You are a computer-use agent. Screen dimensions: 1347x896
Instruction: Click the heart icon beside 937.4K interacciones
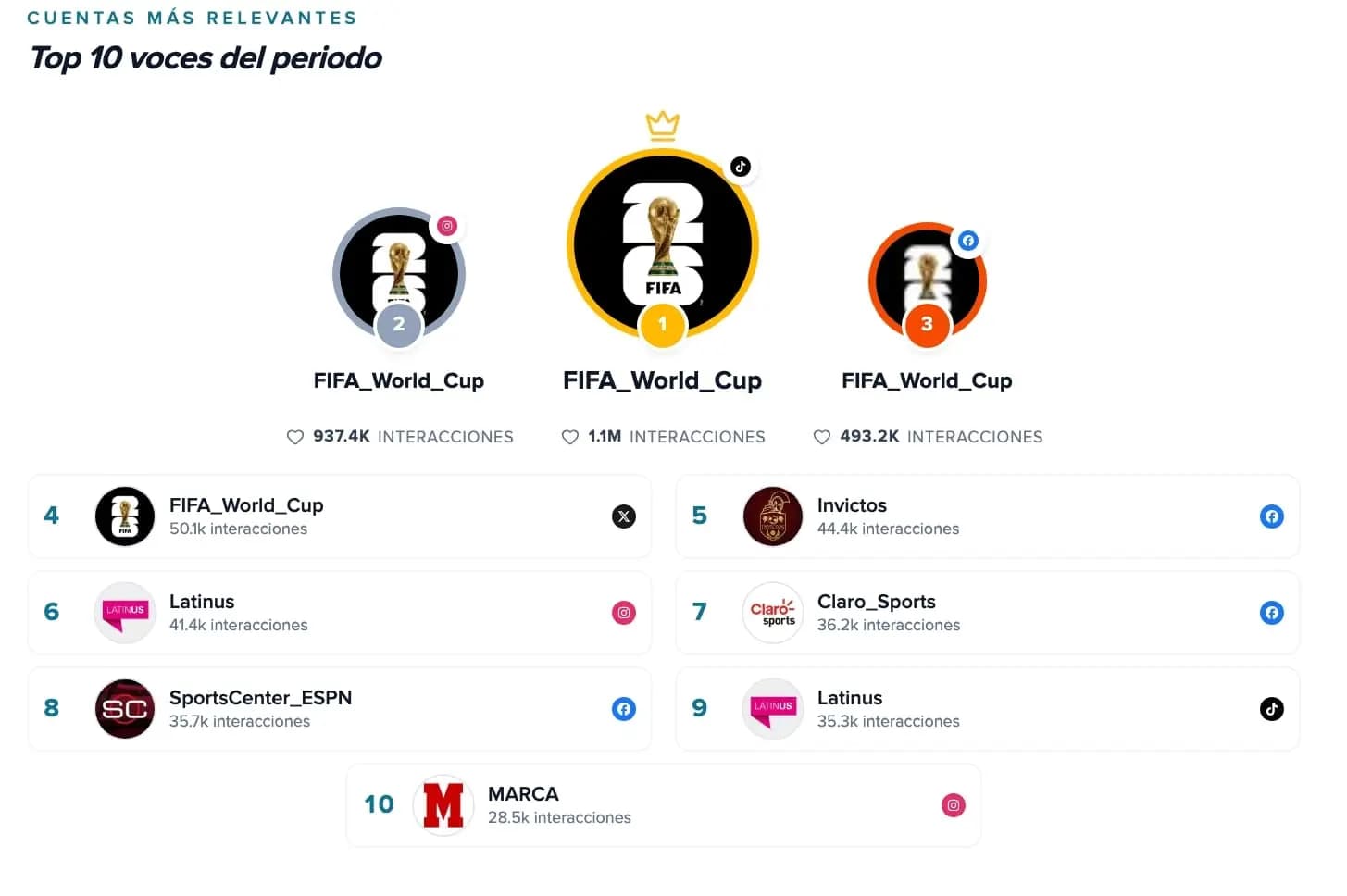click(295, 437)
